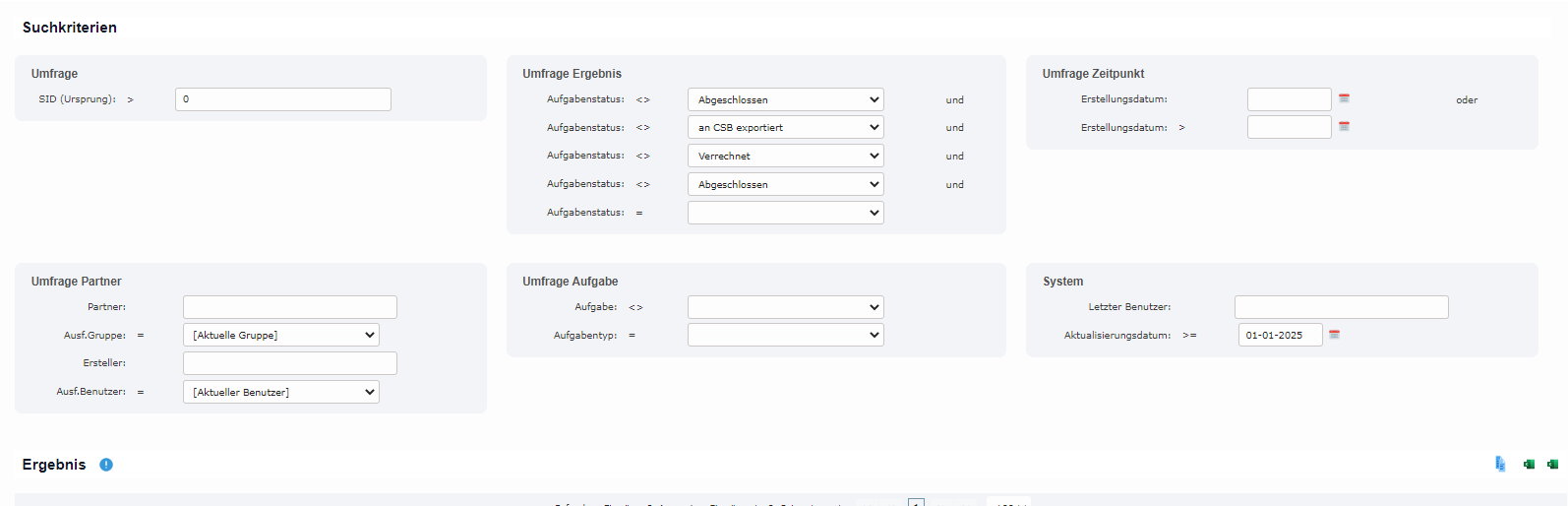Click the SID (Ursprung) input field
This screenshot has width=1568, height=506.
[x=282, y=99]
